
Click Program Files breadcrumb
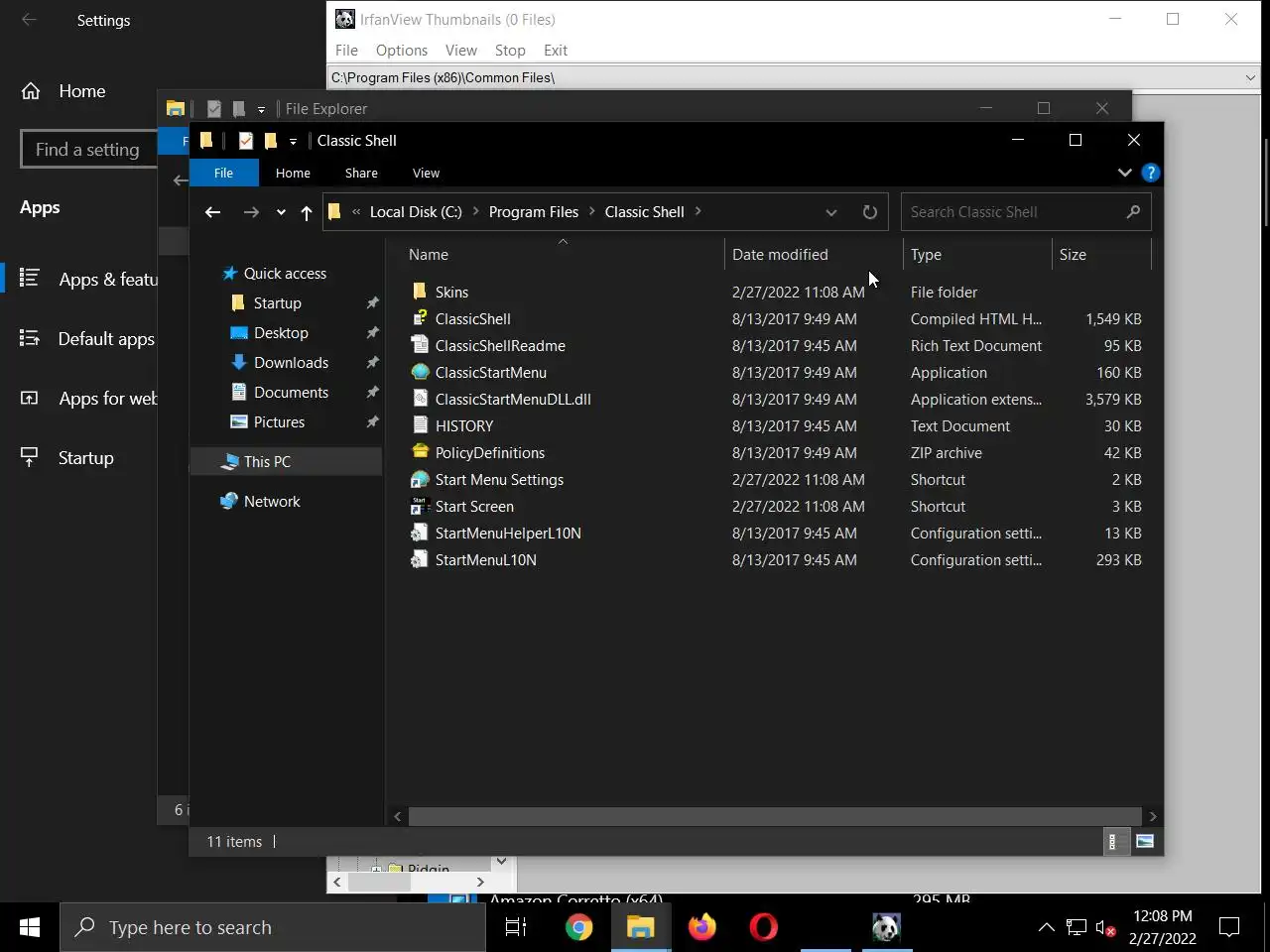[534, 211]
